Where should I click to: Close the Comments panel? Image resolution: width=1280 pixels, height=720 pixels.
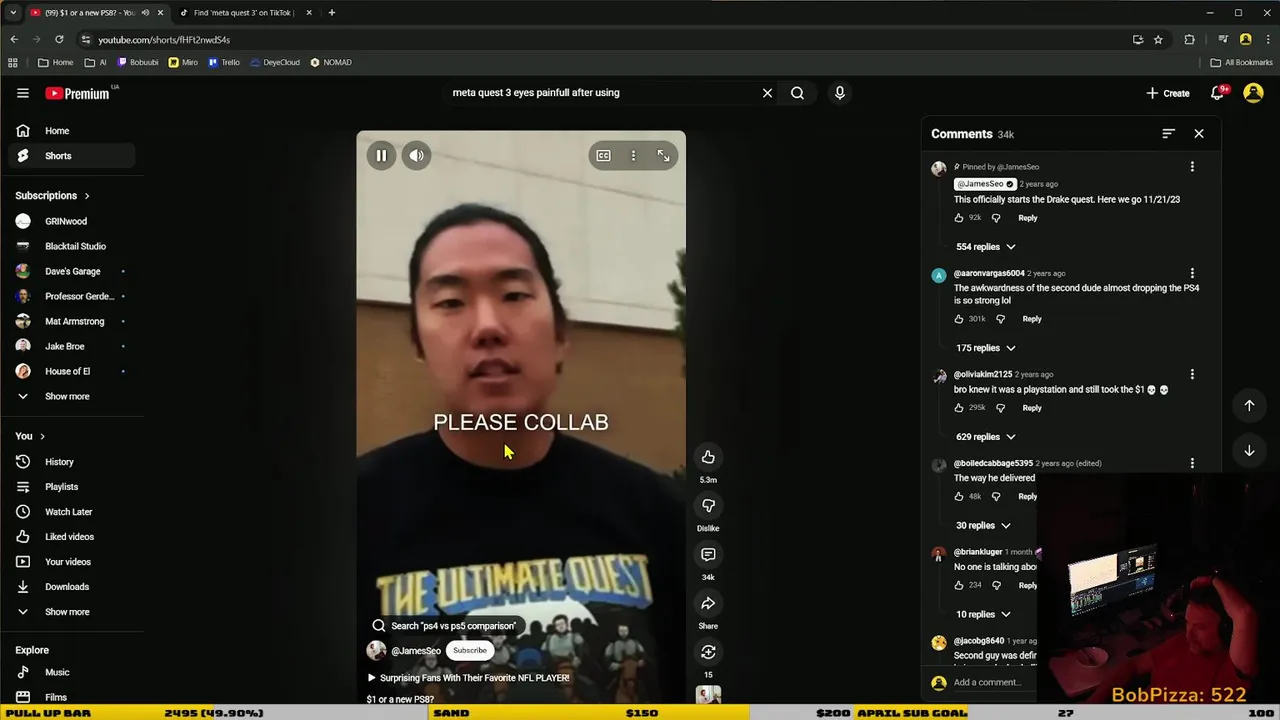point(1199,133)
